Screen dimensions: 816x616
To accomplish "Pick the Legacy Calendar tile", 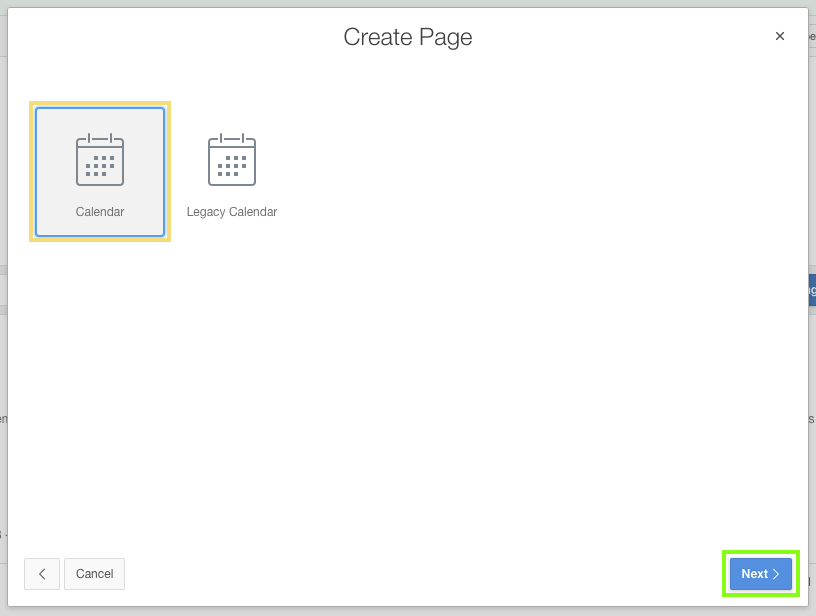I will pos(232,172).
